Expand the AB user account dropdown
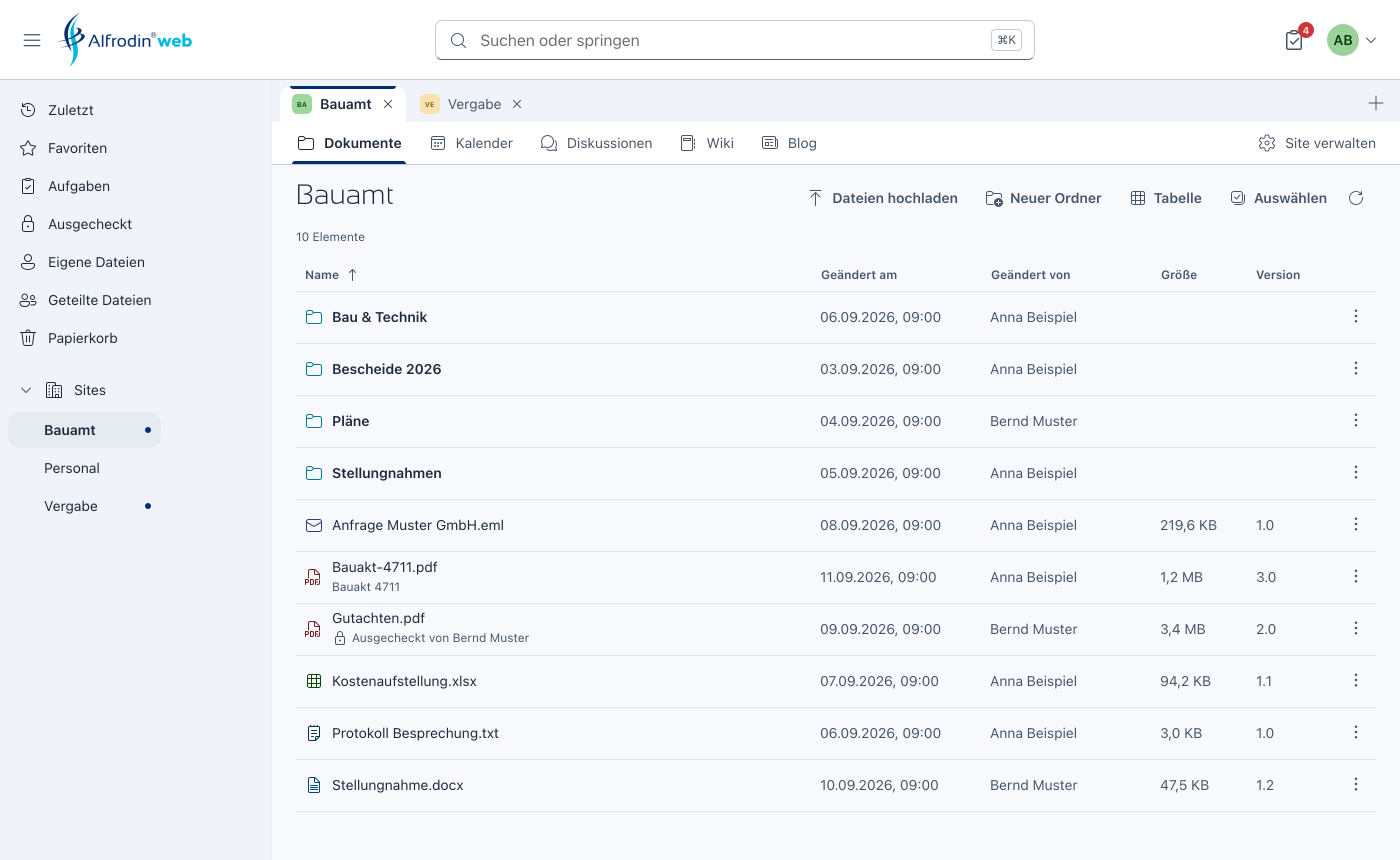Viewport: 1400px width, 860px height. point(1370,40)
